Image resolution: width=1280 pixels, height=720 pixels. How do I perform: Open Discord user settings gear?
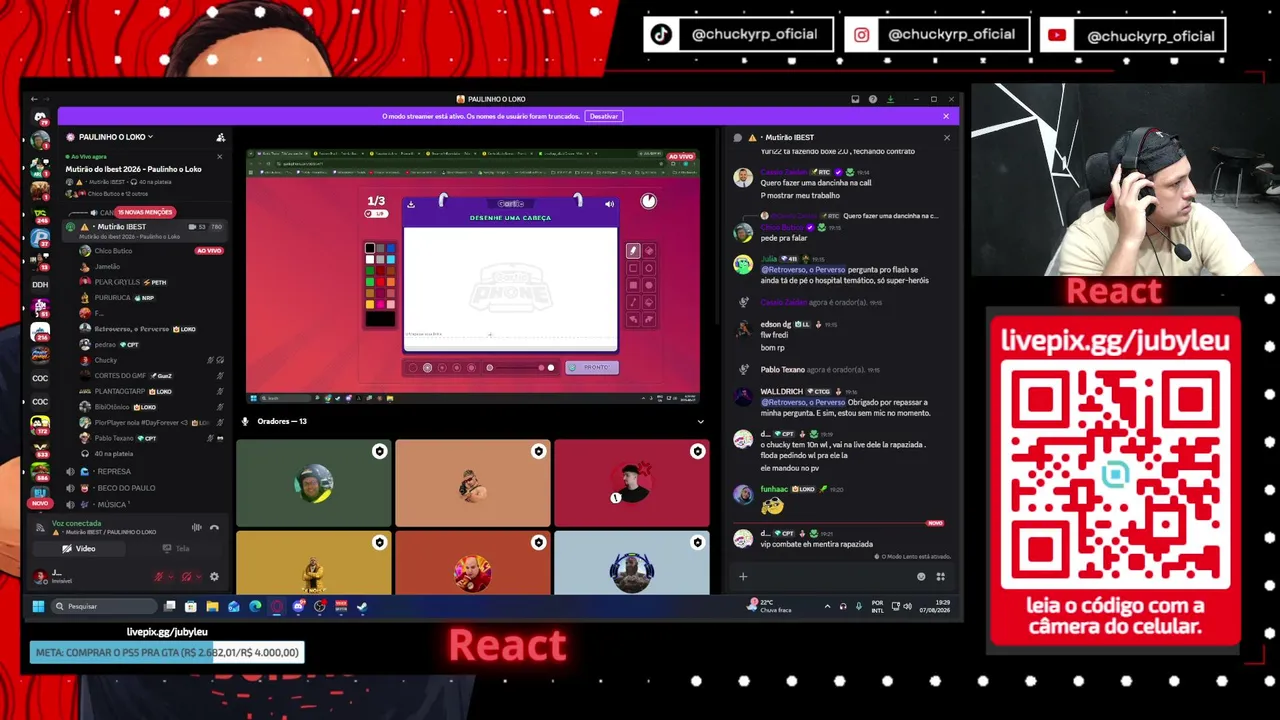214,577
